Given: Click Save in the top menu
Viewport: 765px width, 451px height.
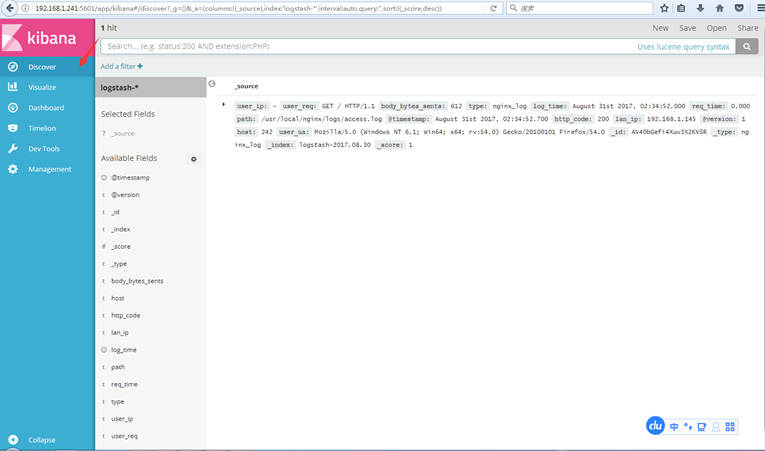Looking at the screenshot, I should [687, 28].
